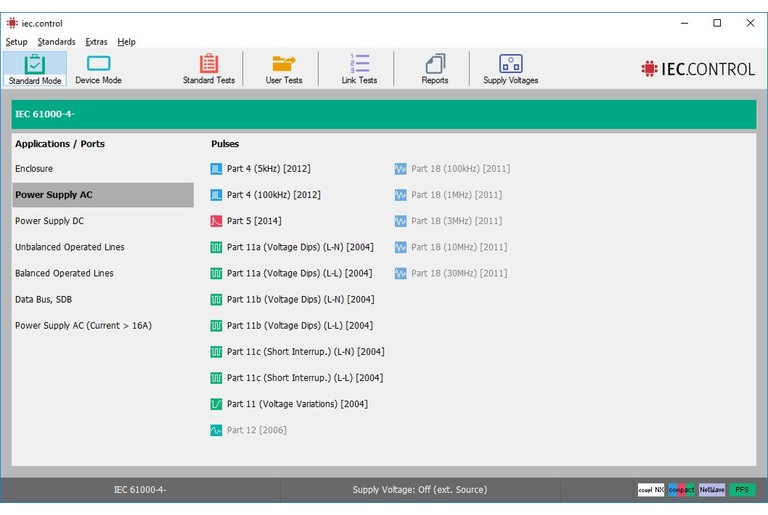Click the Part 18 (1MHz) icon
Screen dimensions: 768x515
[x=400, y=195]
